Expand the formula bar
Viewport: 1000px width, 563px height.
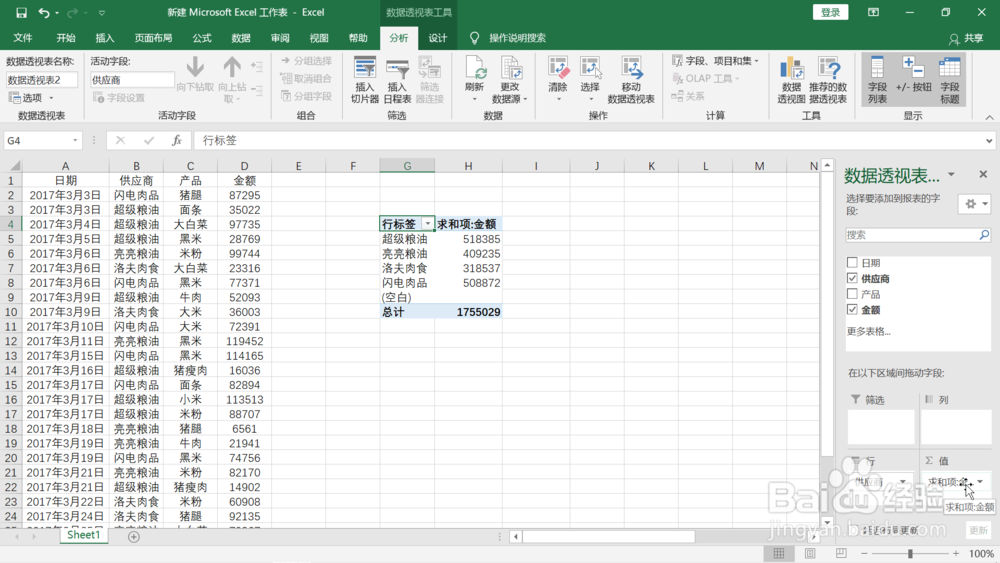pos(989,140)
